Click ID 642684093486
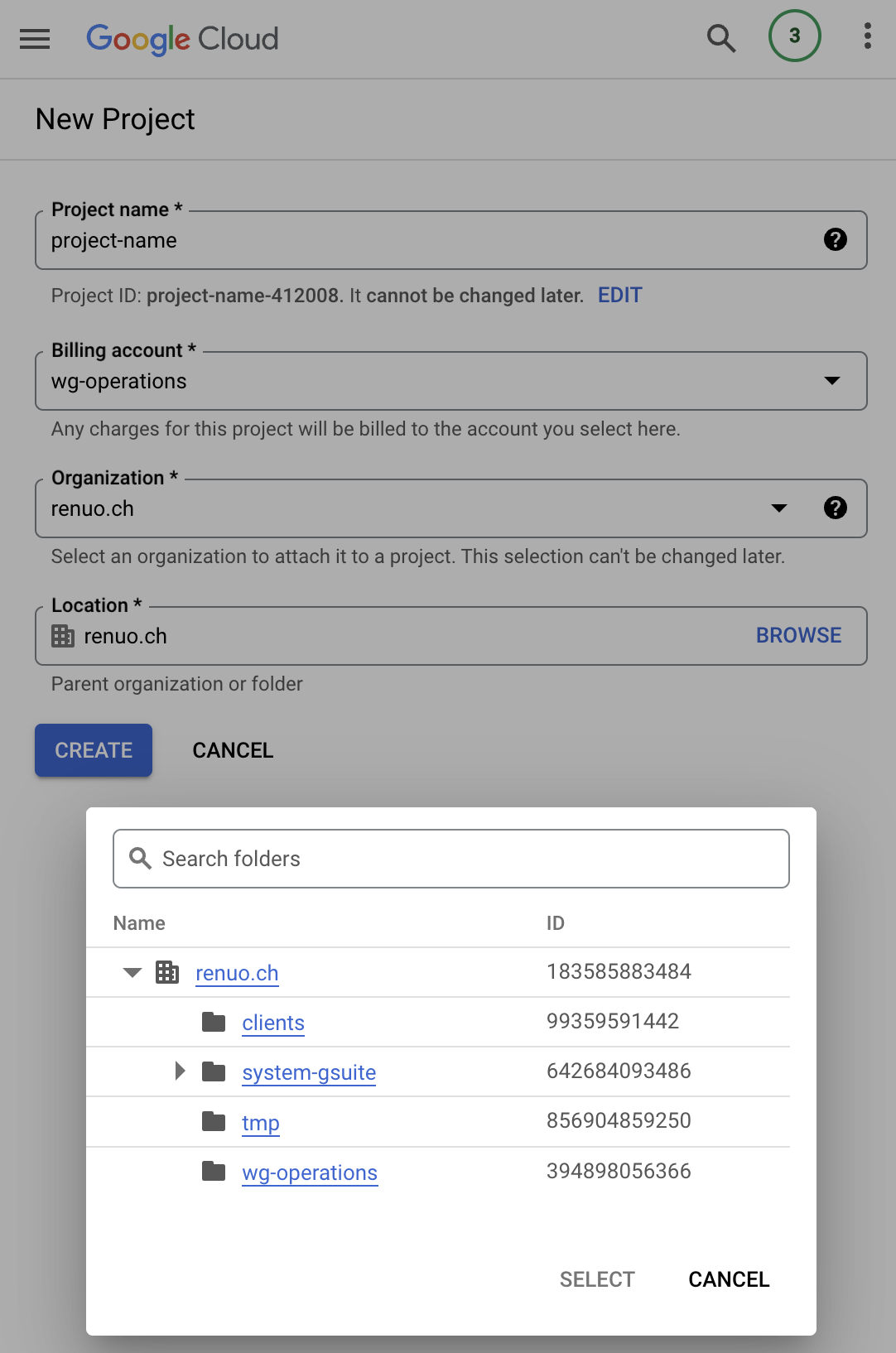This screenshot has height=1353, width=896. pyautogui.click(x=619, y=1071)
